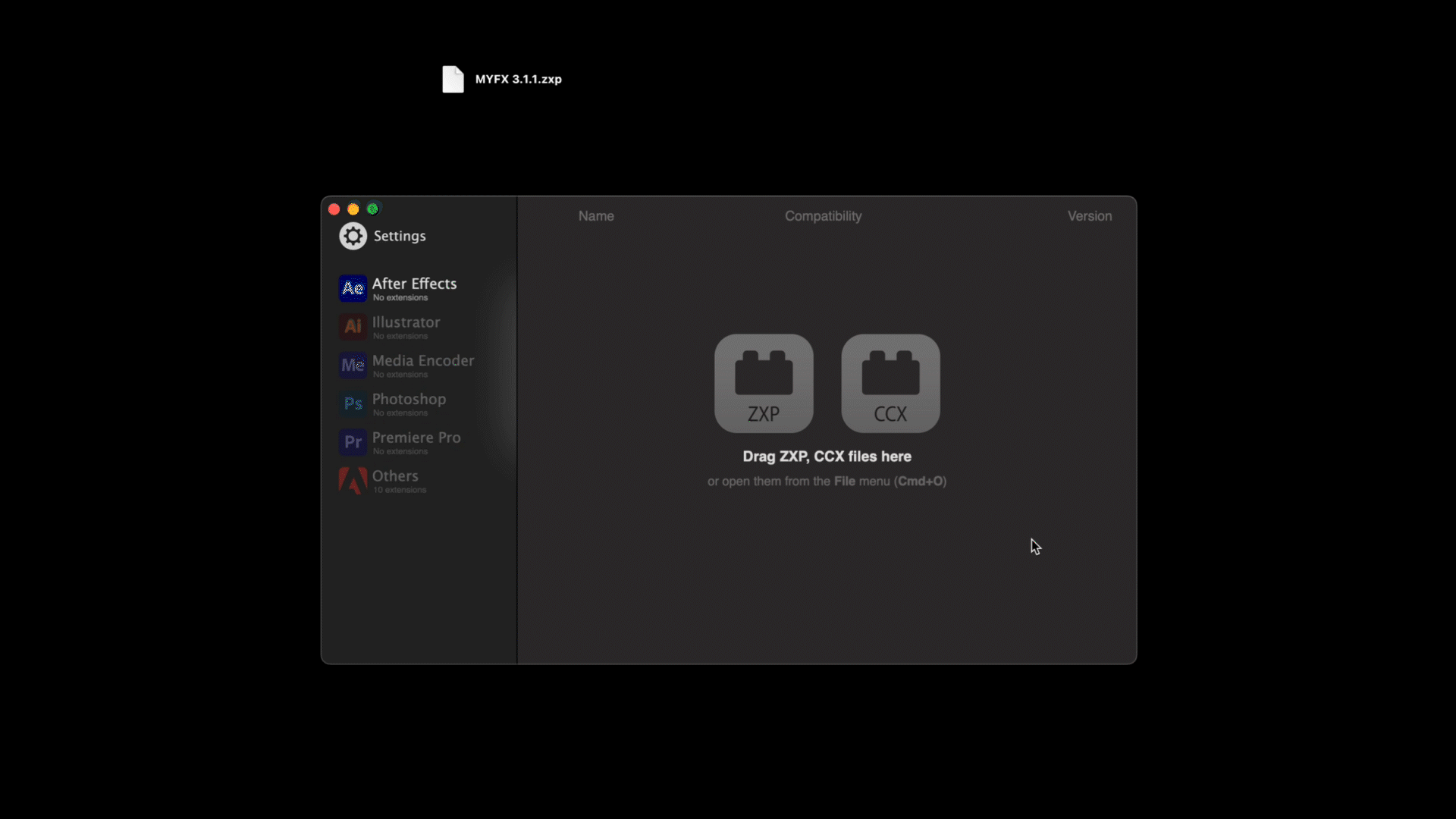
Task: Click 'No extensions' under After Effects
Action: click(x=400, y=297)
